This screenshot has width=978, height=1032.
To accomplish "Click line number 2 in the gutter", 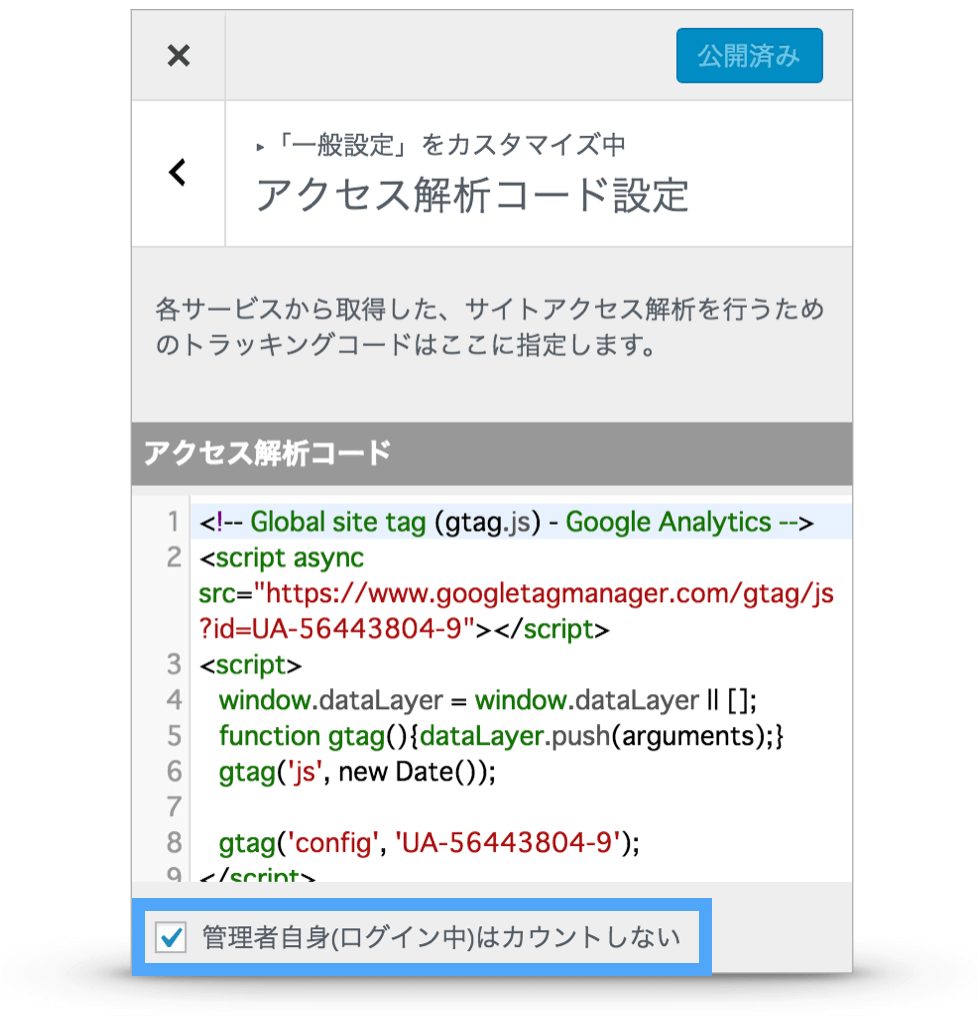I will (174, 557).
